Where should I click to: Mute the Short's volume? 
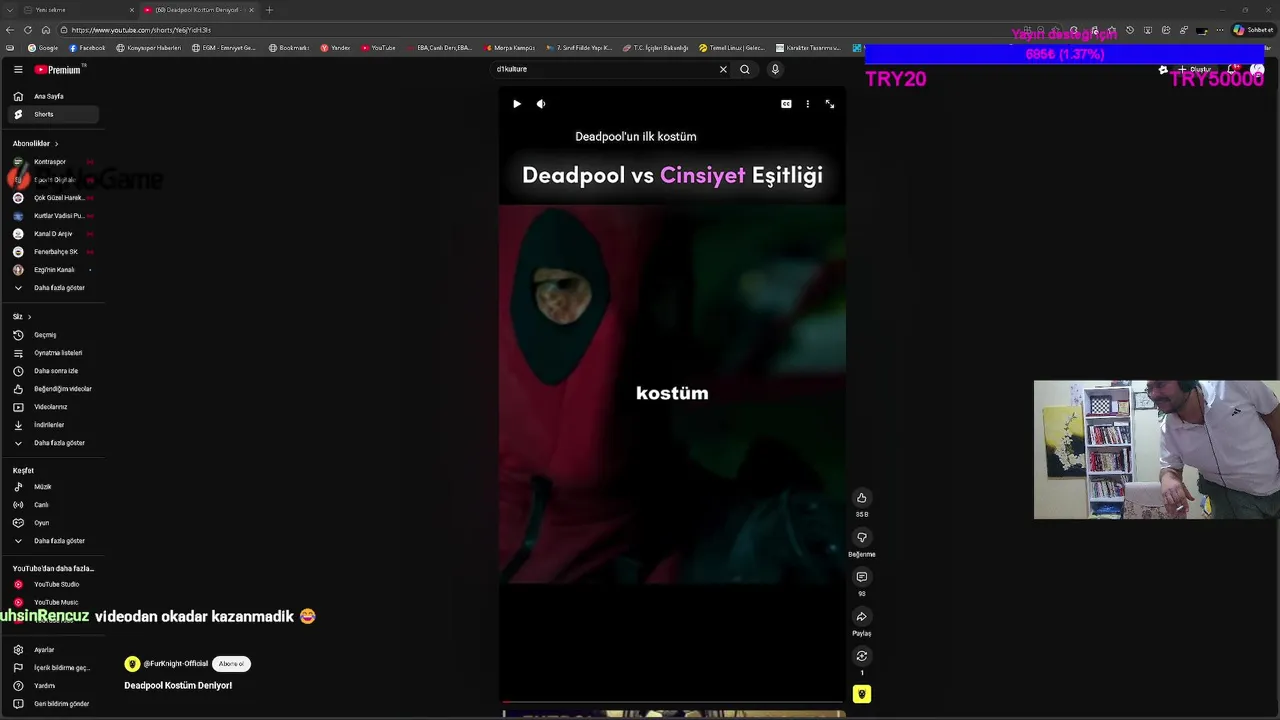click(541, 104)
